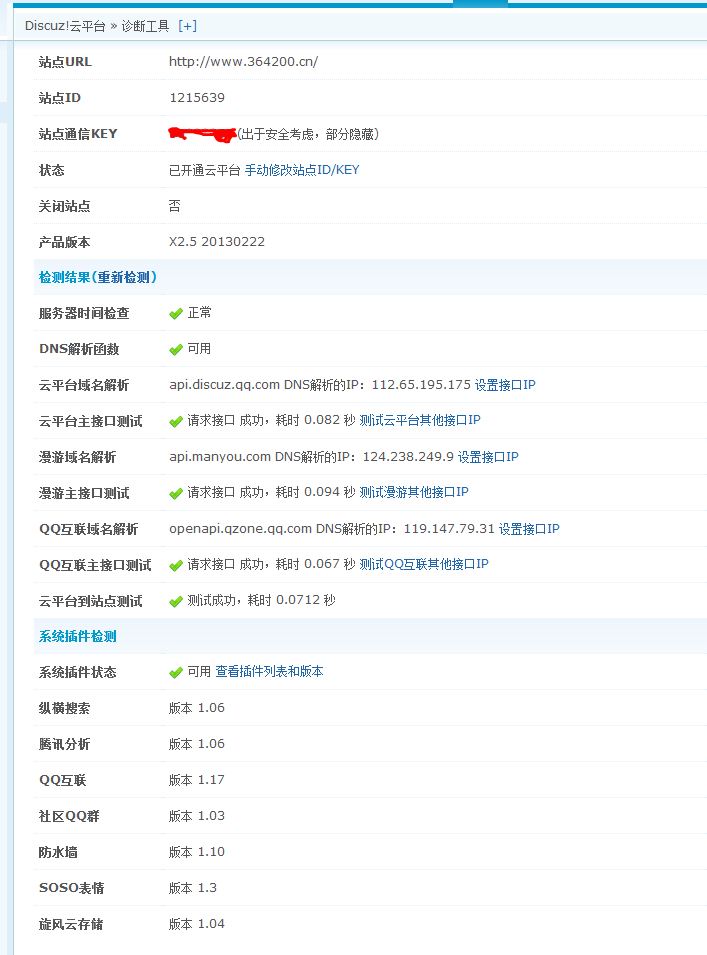Click 已开通云平台 status text
Image resolution: width=707 pixels, height=955 pixels.
click(205, 170)
